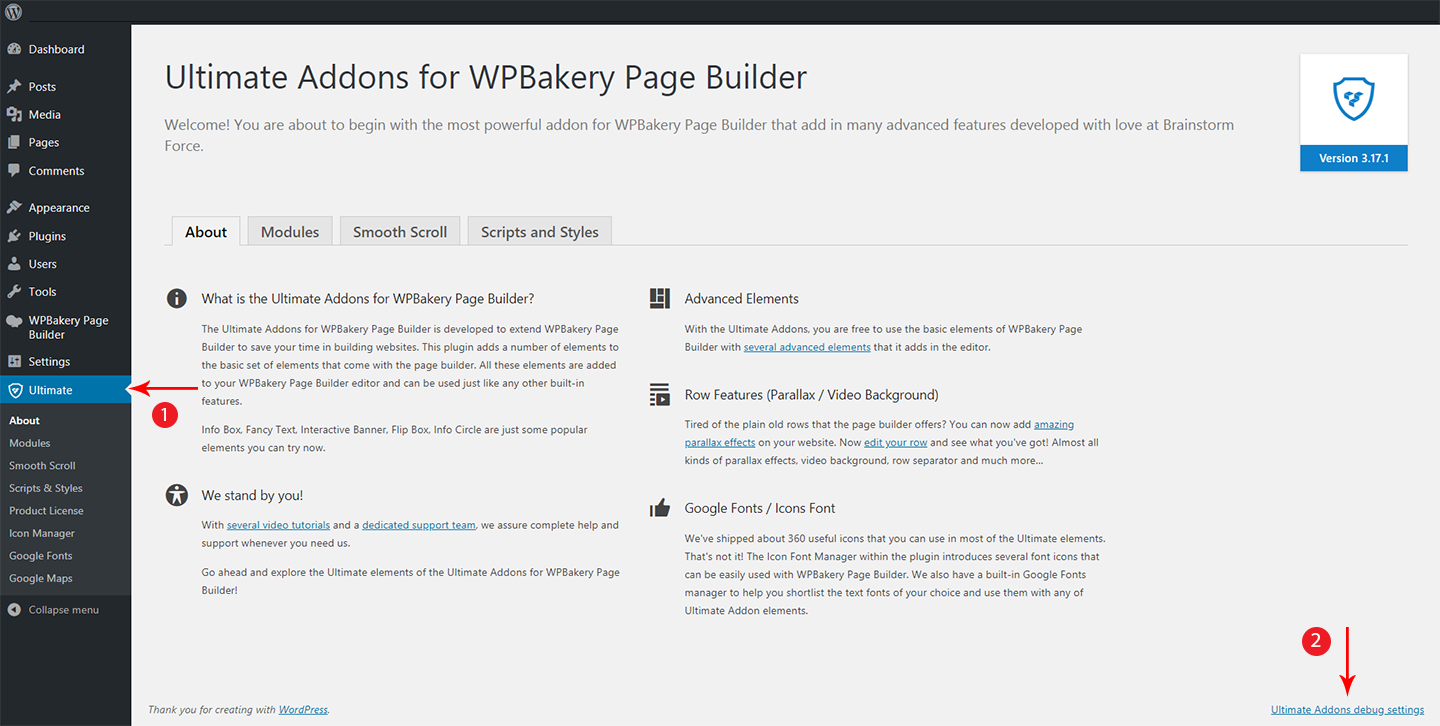Click the 'Advanced Elements' section heading
Screen dimensions: 1440x726
coord(742,298)
